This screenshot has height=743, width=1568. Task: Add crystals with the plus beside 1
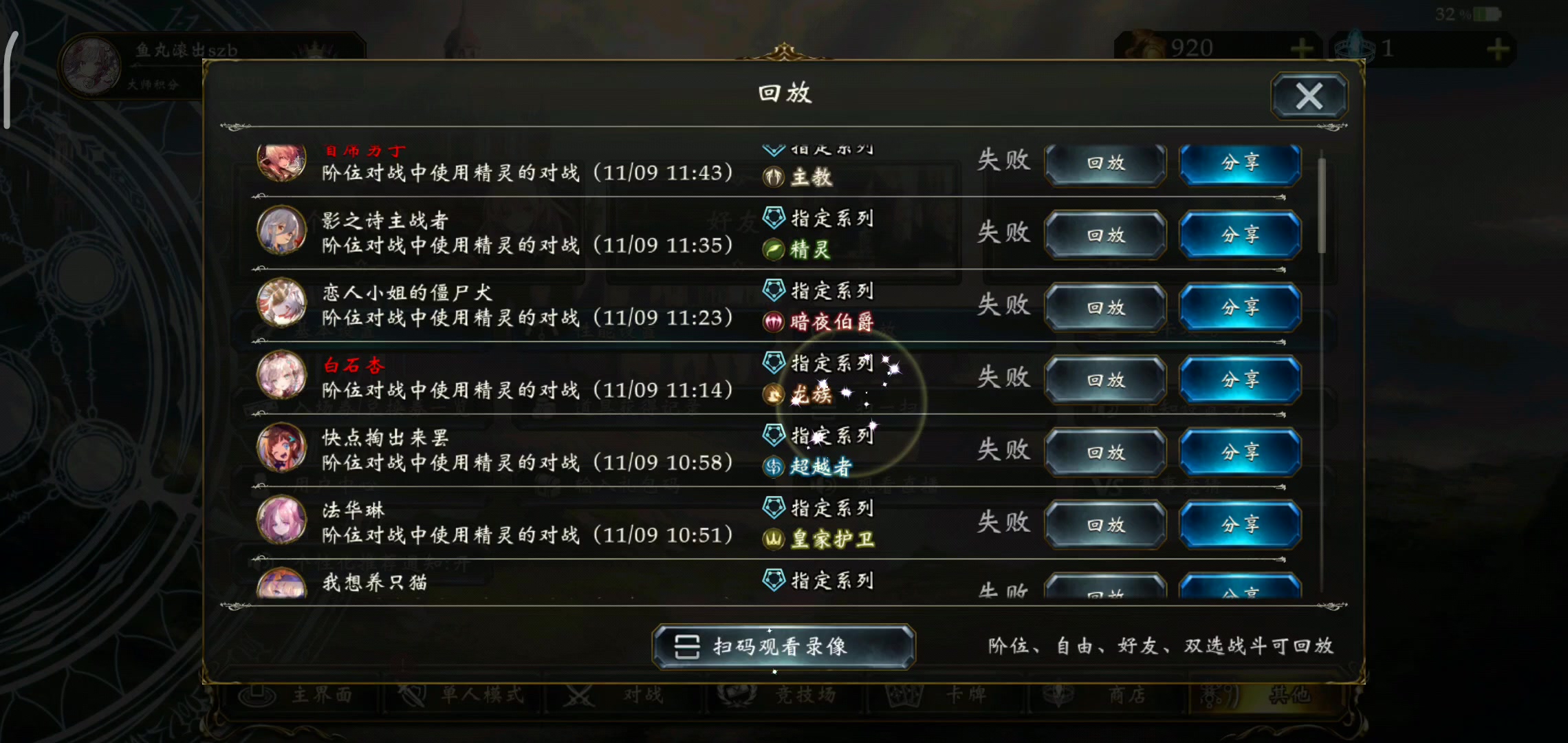pyautogui.click(x=1498, y=49)
